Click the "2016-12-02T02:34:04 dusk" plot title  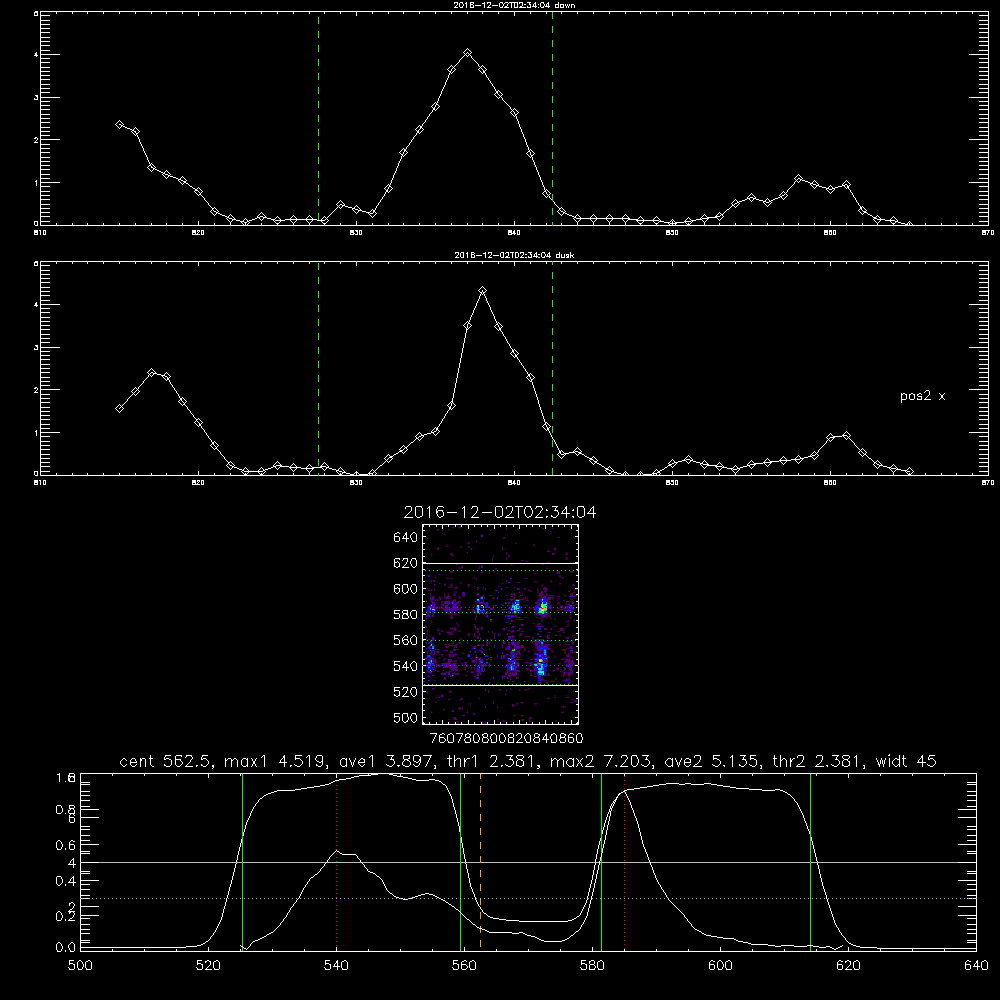[514, 255]
